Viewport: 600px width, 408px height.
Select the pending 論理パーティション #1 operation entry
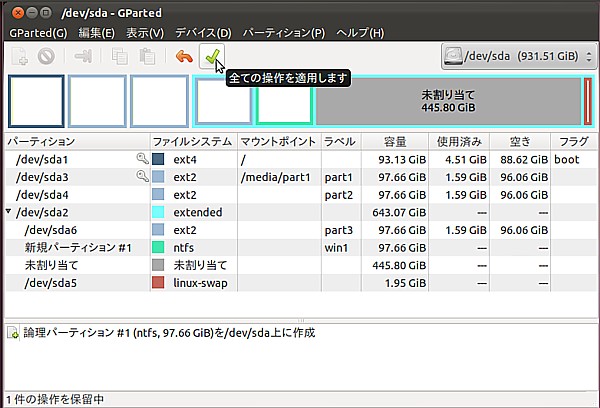pyautogui.click(x=169, y=333)
